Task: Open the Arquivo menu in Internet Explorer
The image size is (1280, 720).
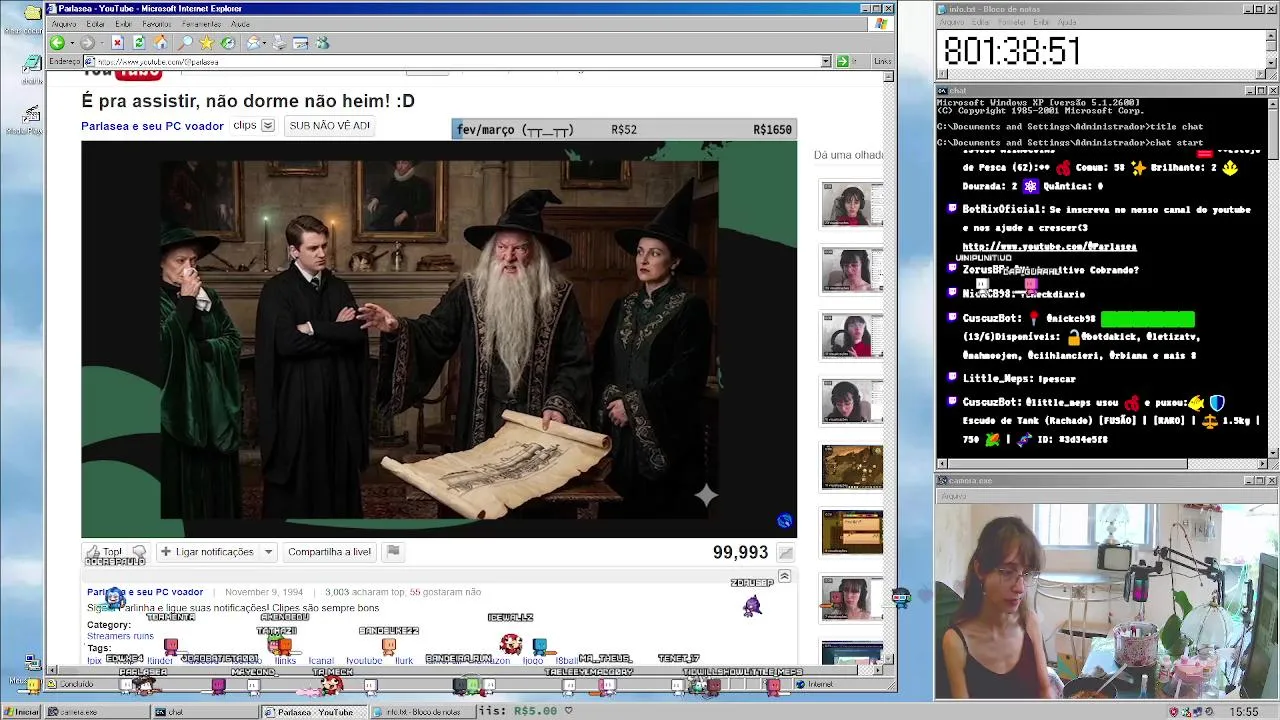Action: pos(63,24)
